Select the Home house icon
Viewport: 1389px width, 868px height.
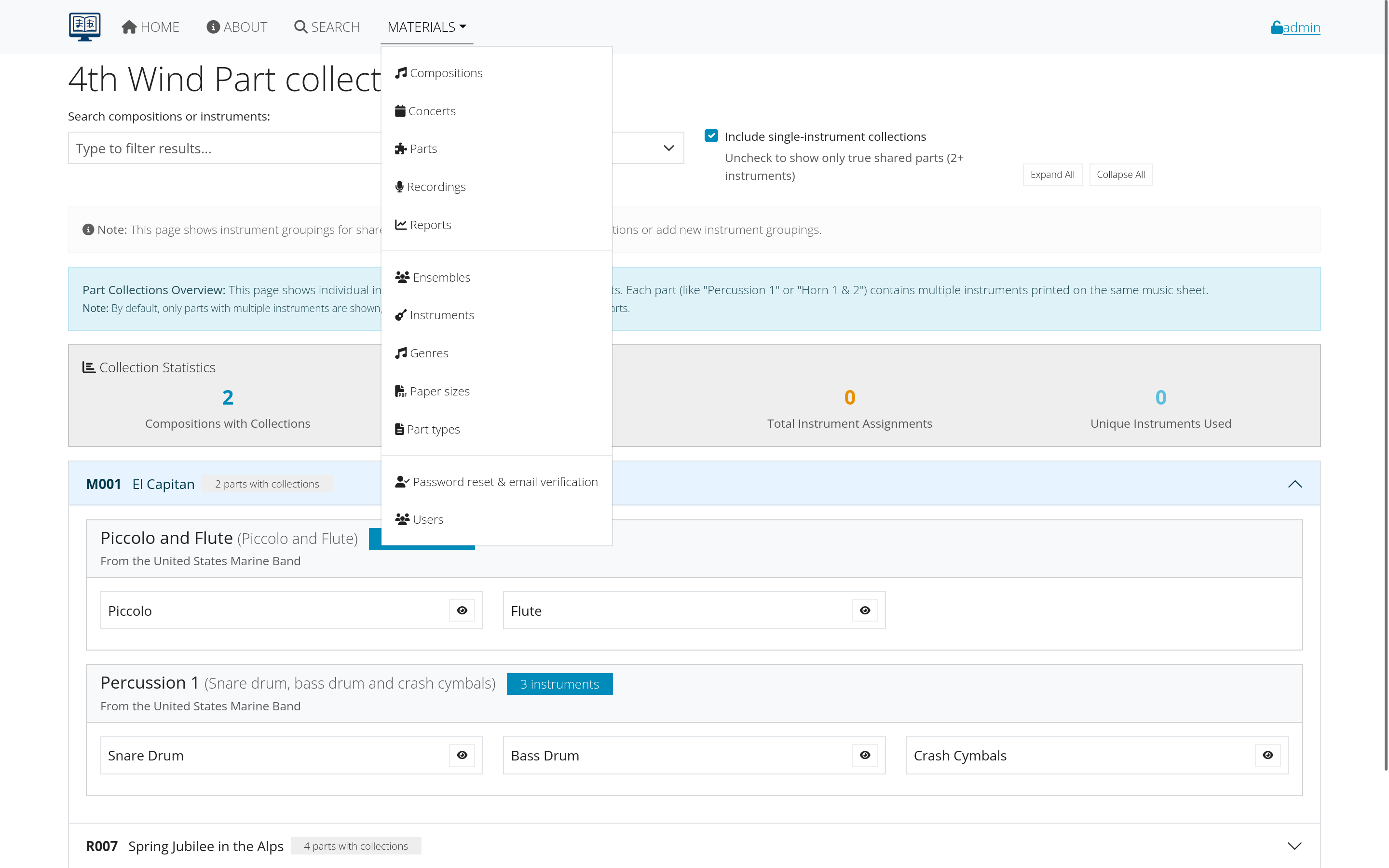[x=129, y=27]
